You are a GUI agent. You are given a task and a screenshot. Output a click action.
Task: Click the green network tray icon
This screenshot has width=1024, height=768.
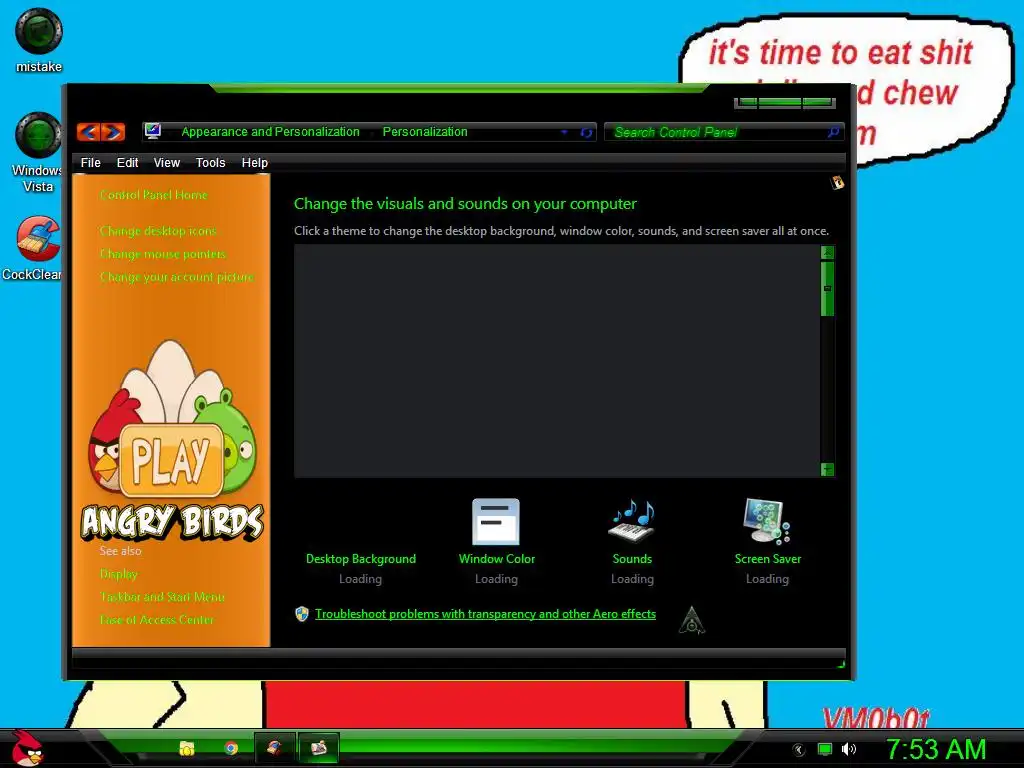point(825,750)
